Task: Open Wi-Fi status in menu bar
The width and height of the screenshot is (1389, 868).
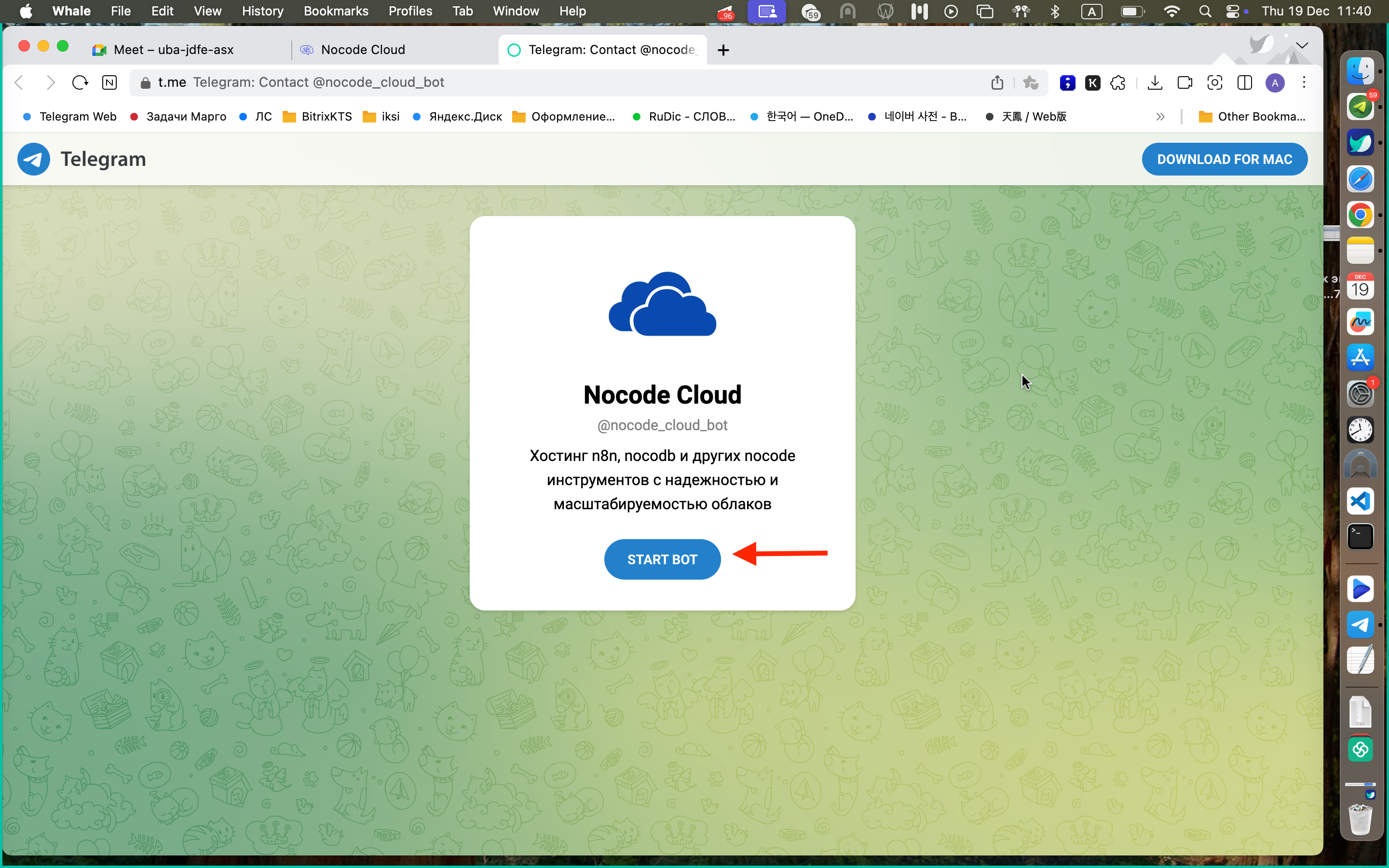Action: click(x=1171, y=11)
